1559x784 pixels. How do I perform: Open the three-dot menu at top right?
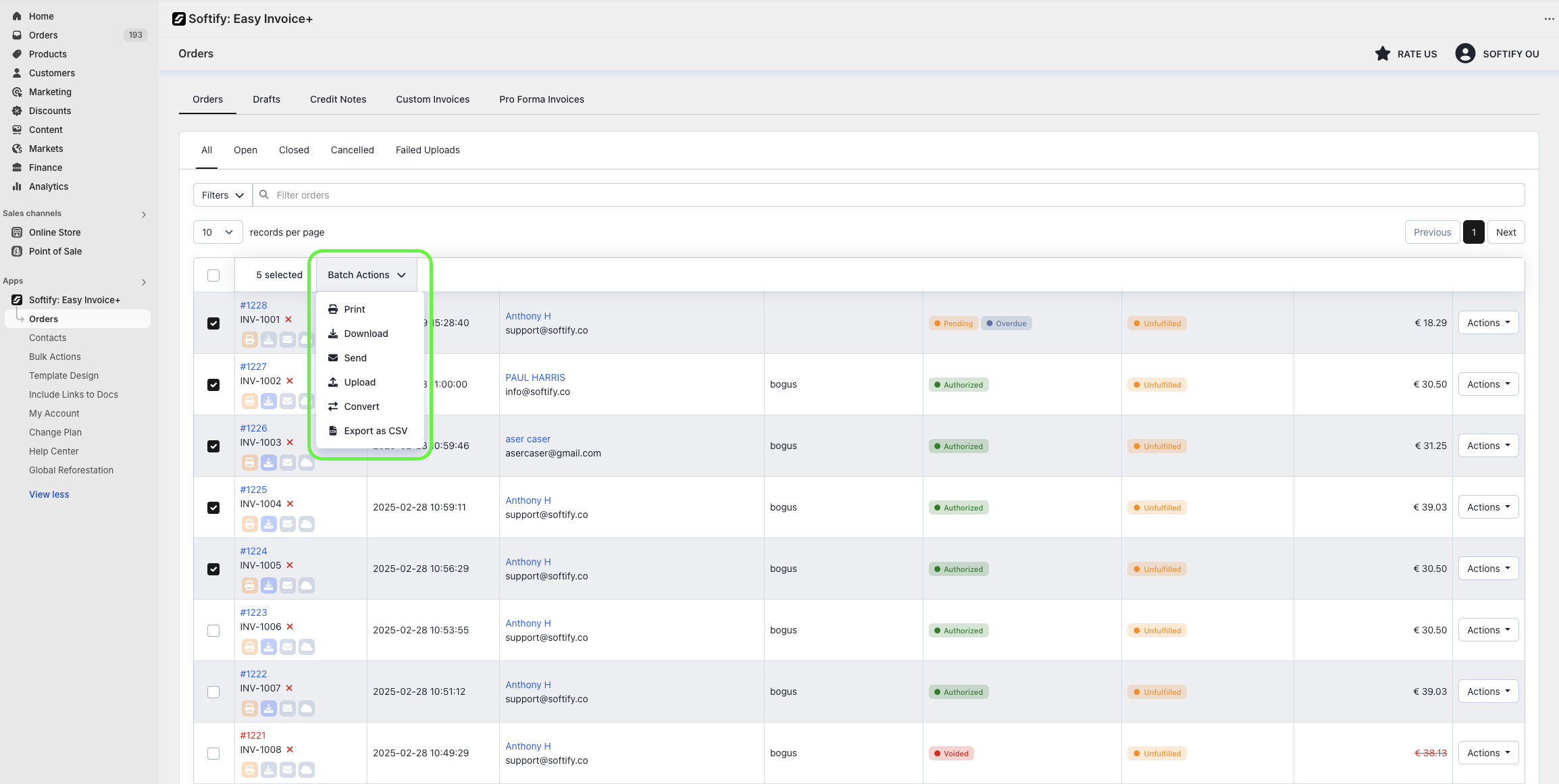pyautogui.click(x=1549, y=19)
